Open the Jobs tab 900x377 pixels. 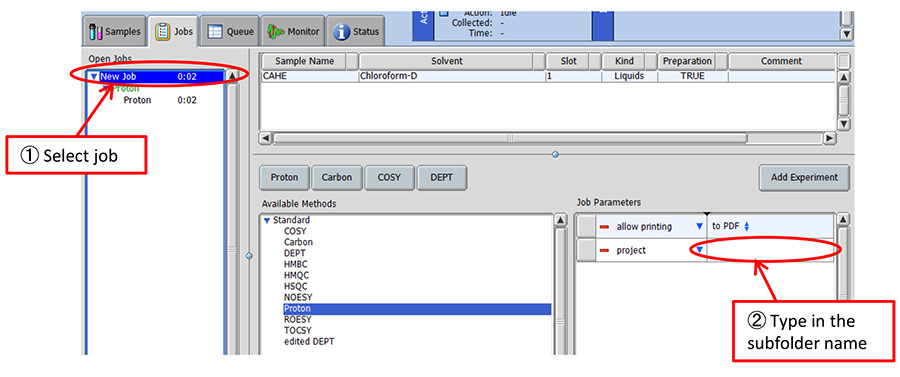pos(174,32)
